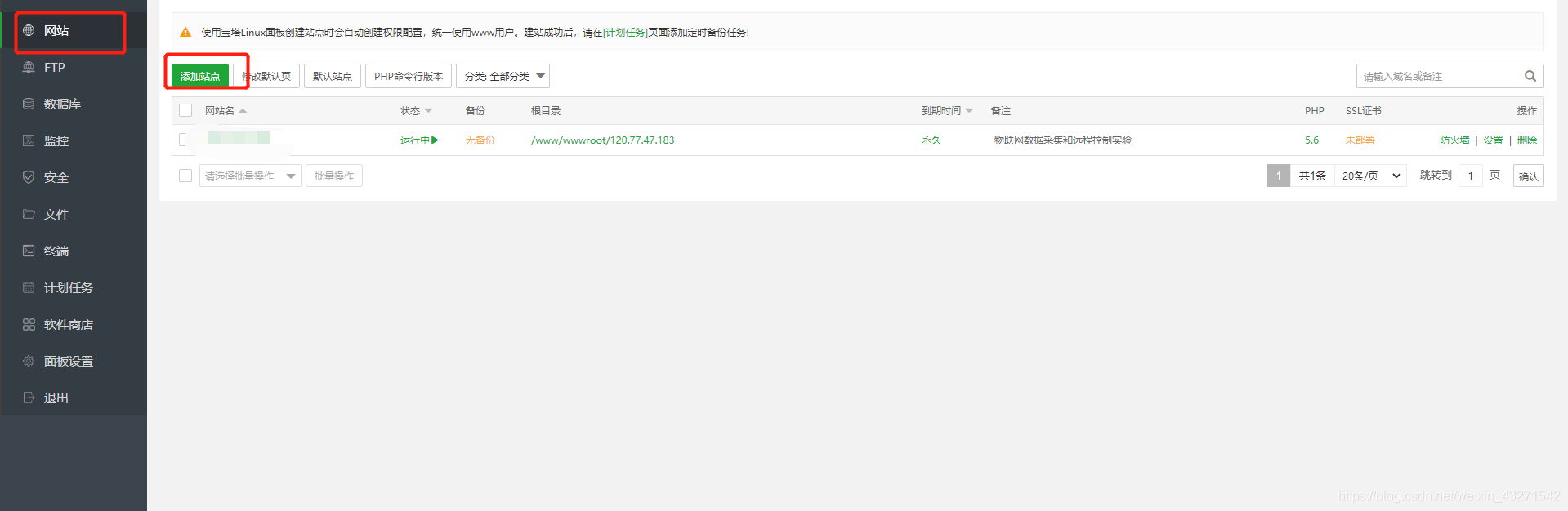Click the calendar icon for 计划任务 in sidebar

29,287
